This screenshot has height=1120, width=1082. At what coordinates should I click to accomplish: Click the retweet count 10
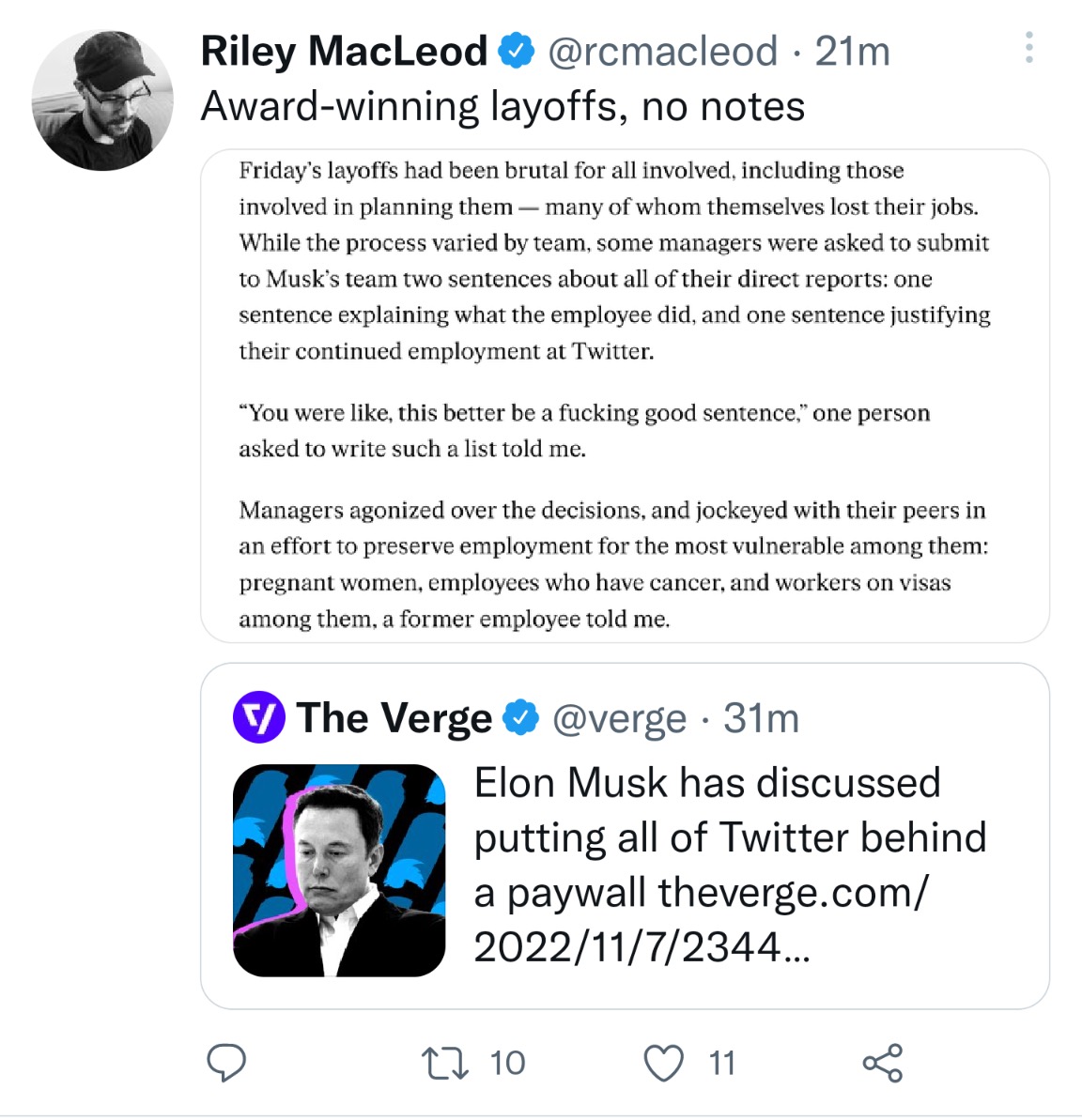[x=507, y=1063]
